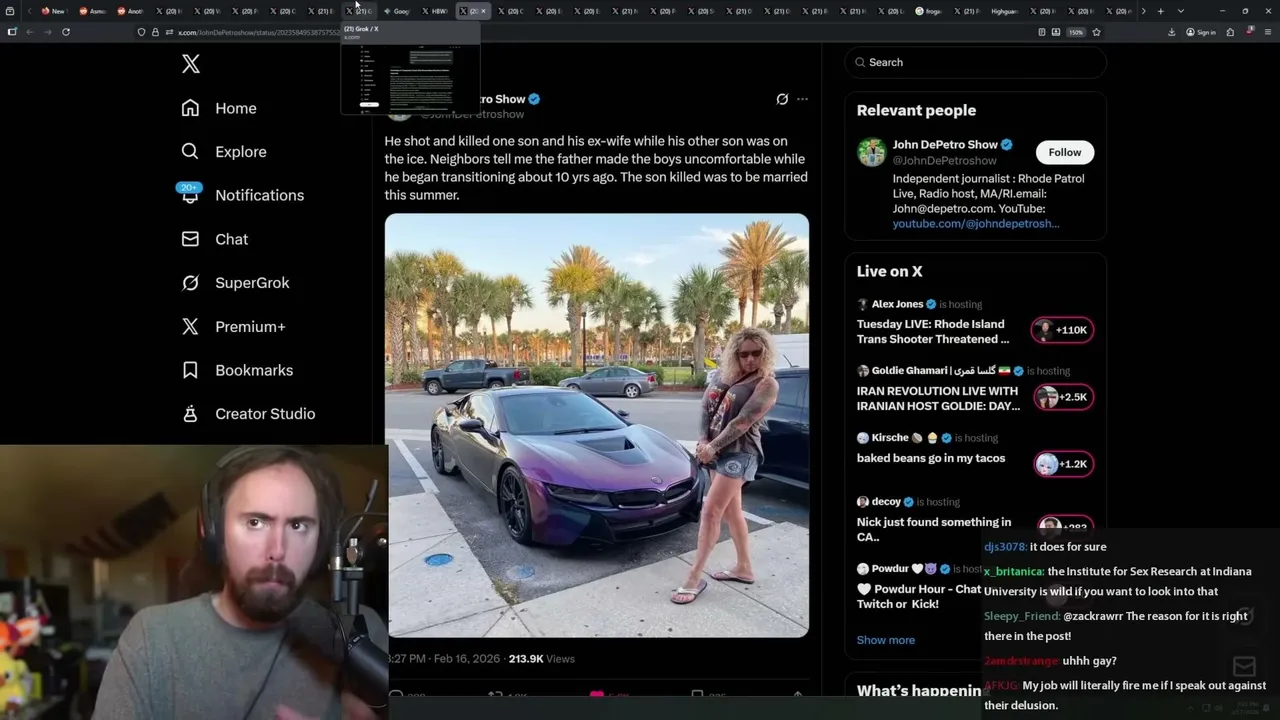Toggle the picture-in-picture icon in address bar
This screenshot has width=1280, height=720.
1056,32
